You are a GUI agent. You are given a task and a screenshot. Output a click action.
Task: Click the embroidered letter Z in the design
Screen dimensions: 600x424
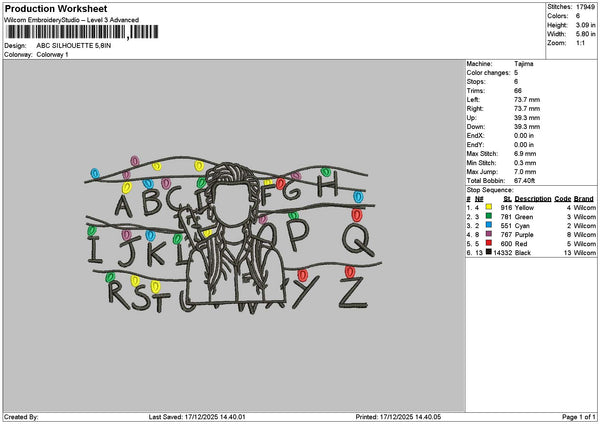353,292
